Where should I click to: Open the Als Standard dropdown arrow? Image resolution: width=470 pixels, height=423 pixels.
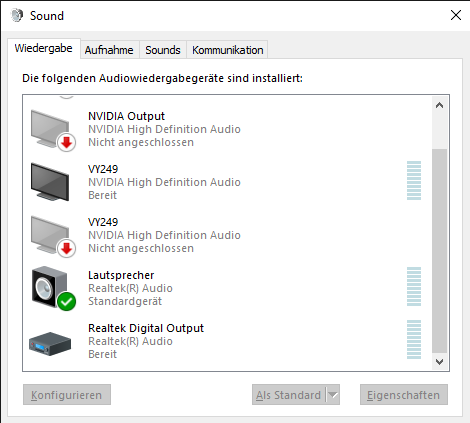point(333,395)
